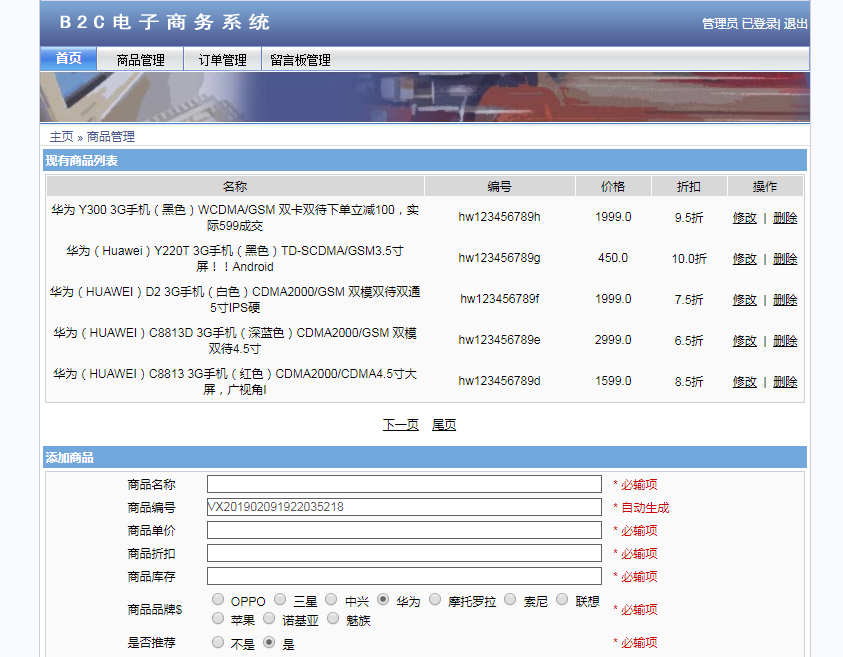Select the 三星 brand radio button

280,599
